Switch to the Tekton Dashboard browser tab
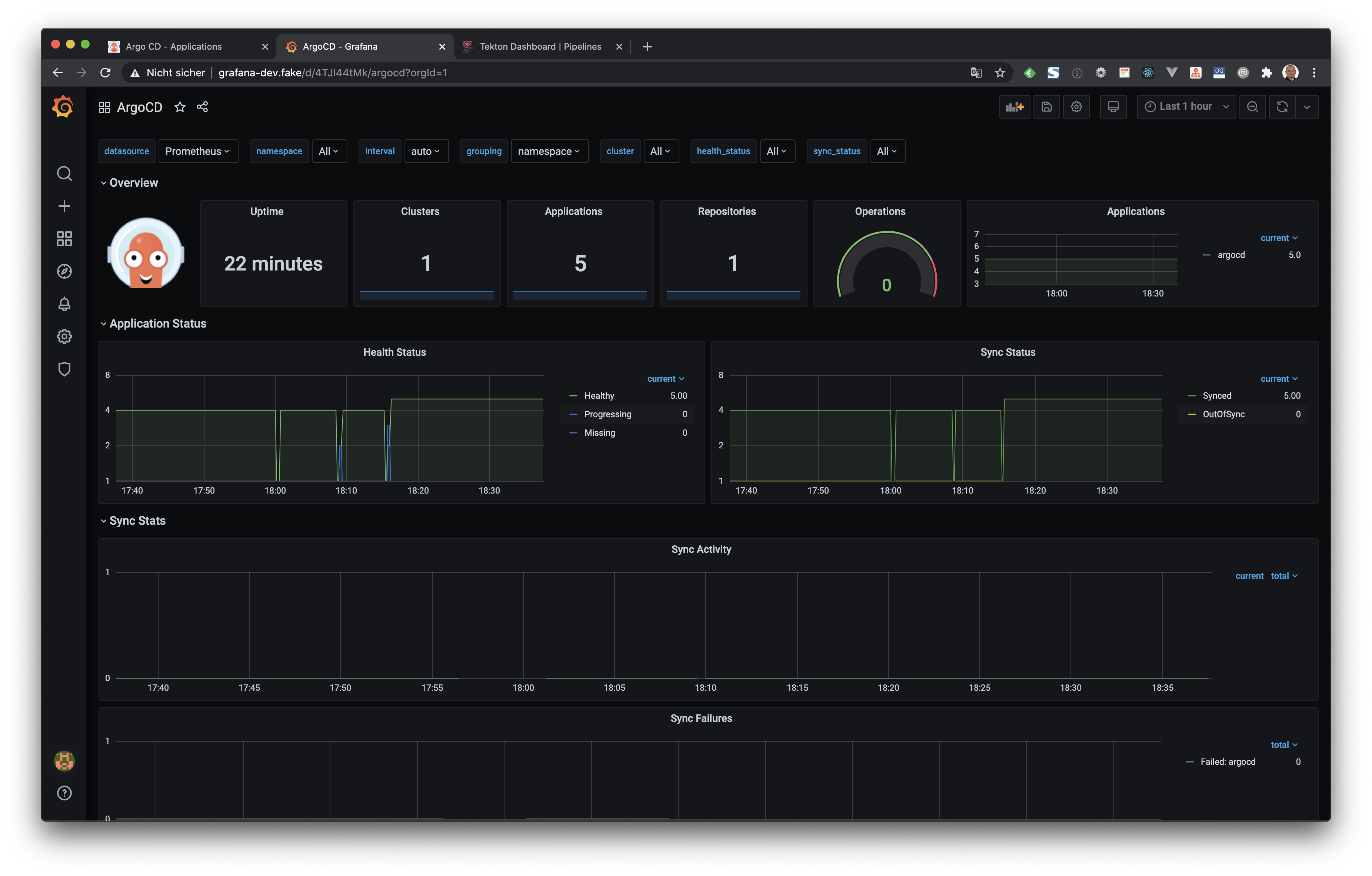The width and height of the screenshot is (1372, 876). click(540, 47)
